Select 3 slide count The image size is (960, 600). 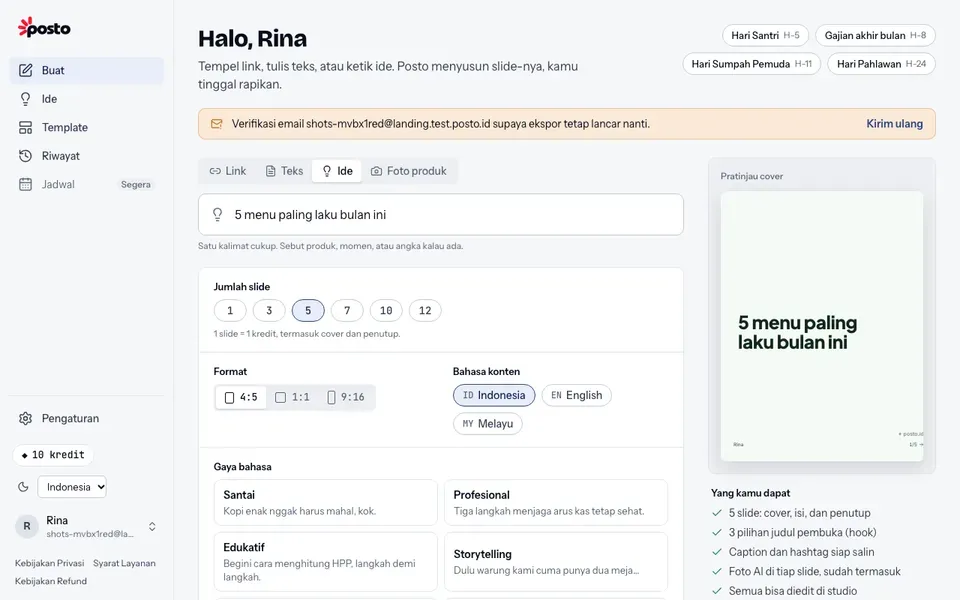pos(269,310)
